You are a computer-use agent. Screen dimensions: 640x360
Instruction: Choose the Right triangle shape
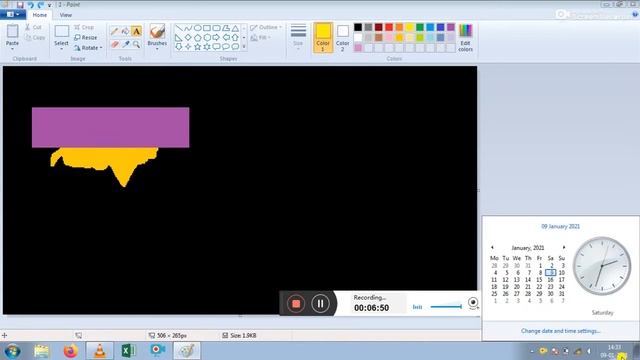(x=179, y=38)
